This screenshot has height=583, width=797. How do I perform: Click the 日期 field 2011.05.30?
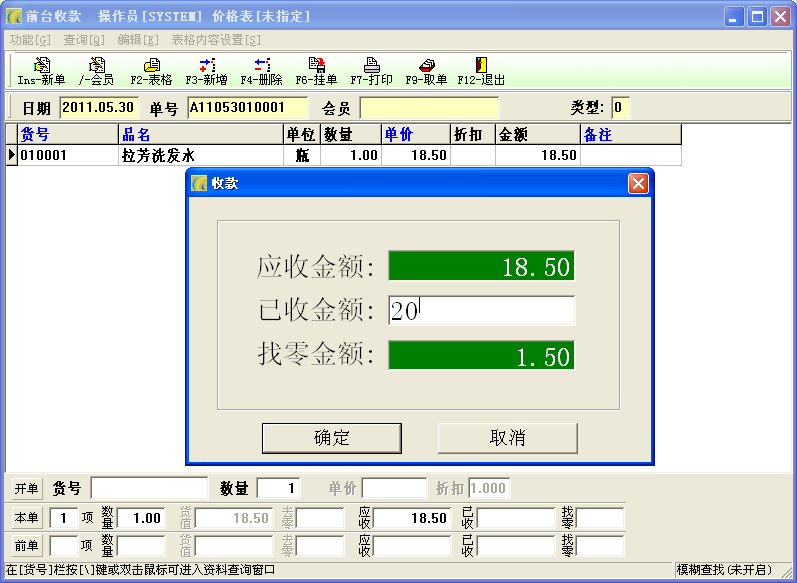tap(99, 107)
